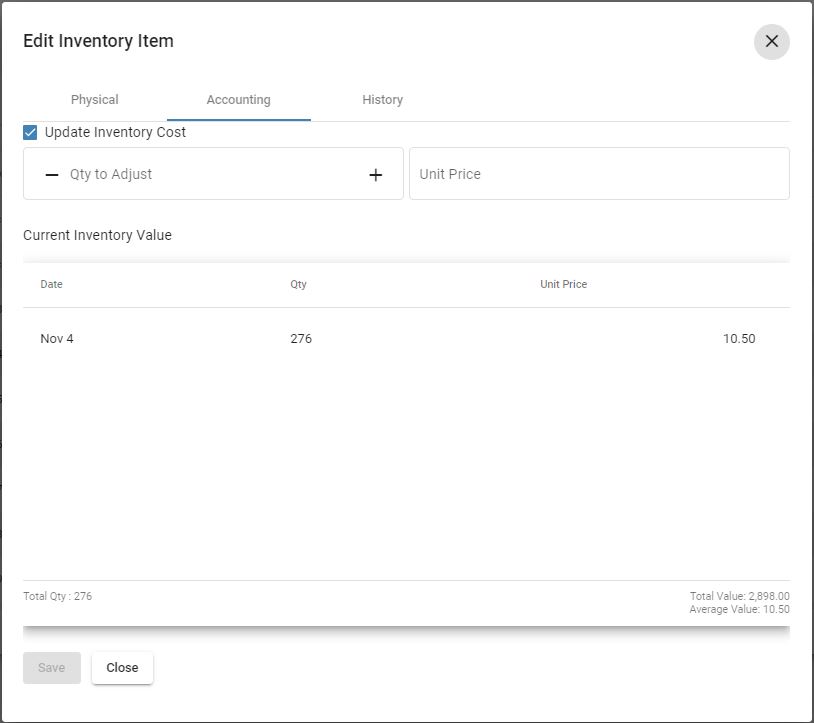Viewport: 814px width, 723px height.
Task: Switch to the Physical tab
Action: [95, 100]
